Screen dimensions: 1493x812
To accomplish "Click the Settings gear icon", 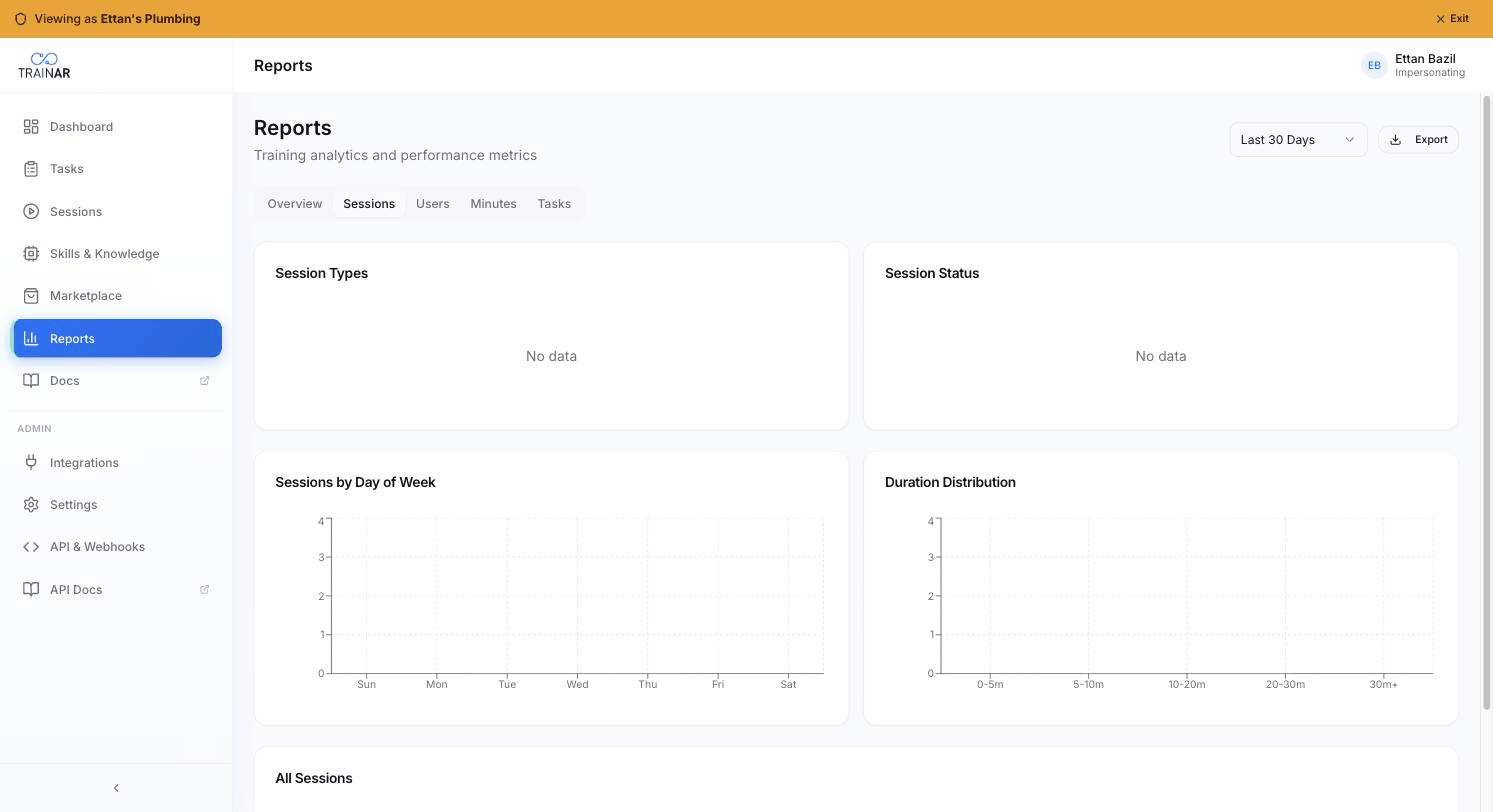I will [31, 505].
